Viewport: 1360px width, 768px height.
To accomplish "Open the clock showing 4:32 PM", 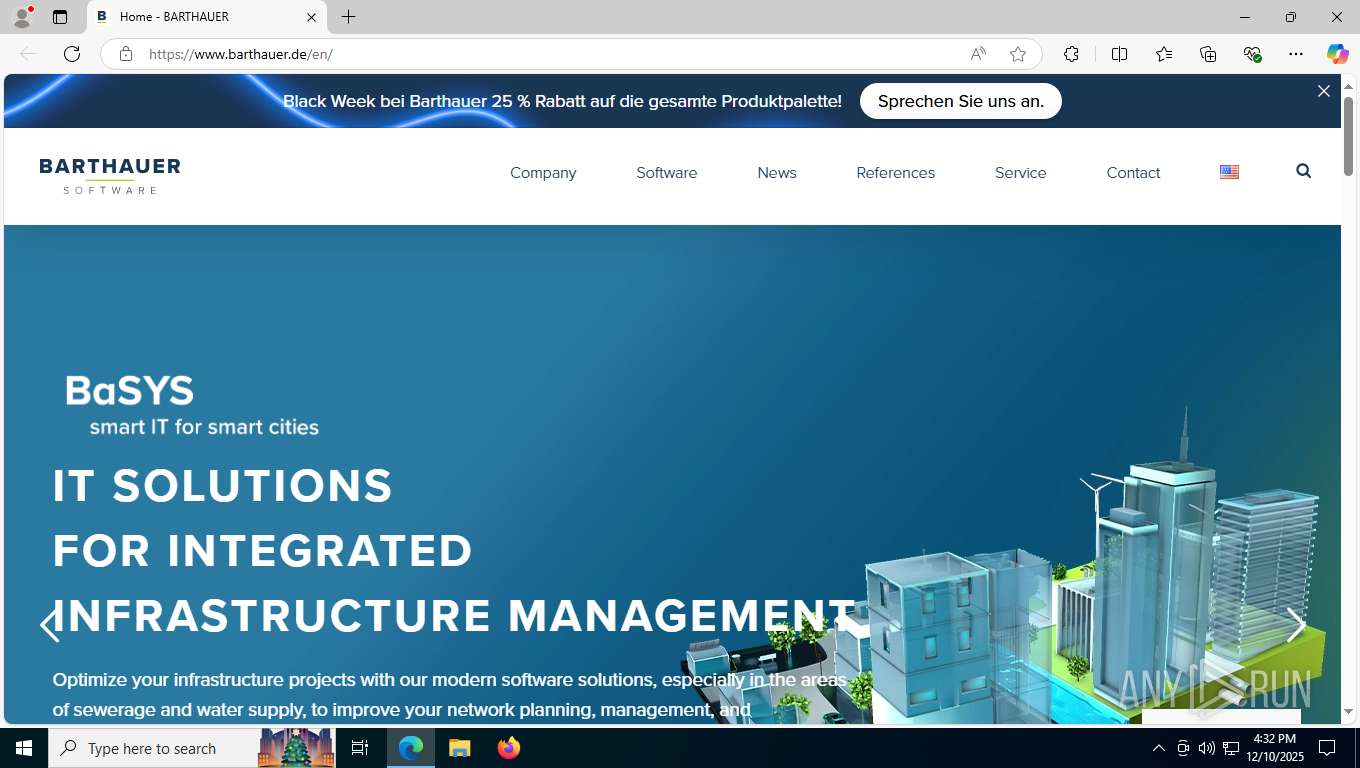I will pyautogui.click(x=1274, y=748).
